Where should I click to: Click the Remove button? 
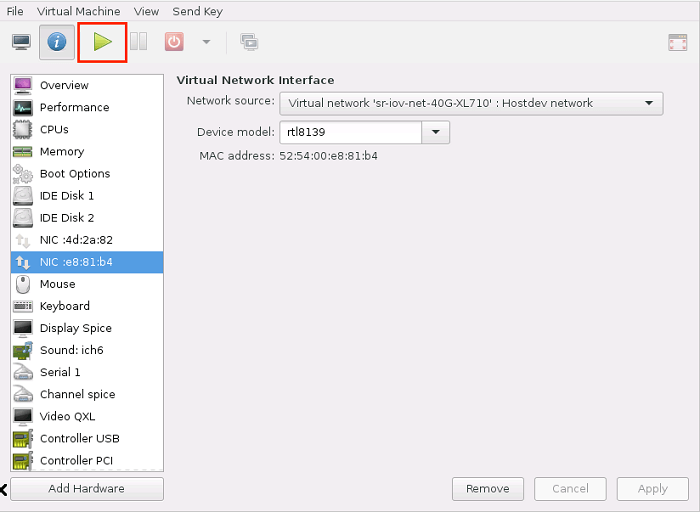pyautogui.click(x=488, y=489)
